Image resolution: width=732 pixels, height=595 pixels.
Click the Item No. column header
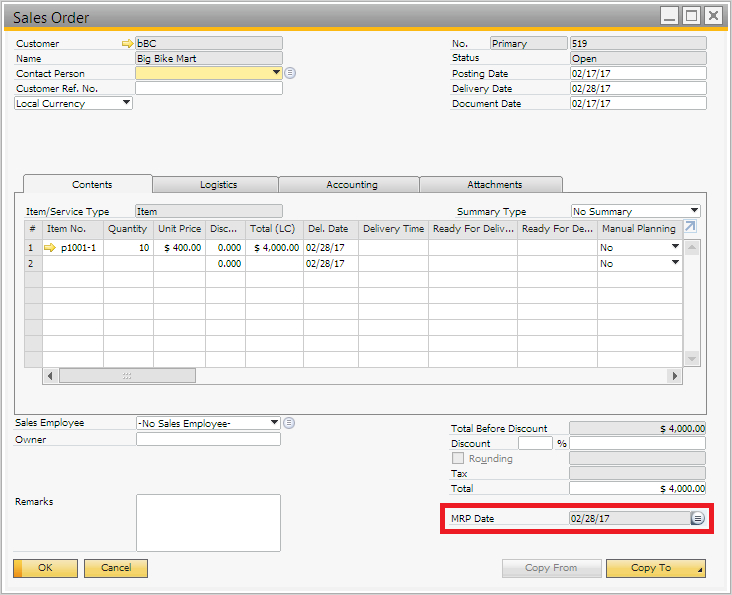pyautogui.click(x=73, y=229)
